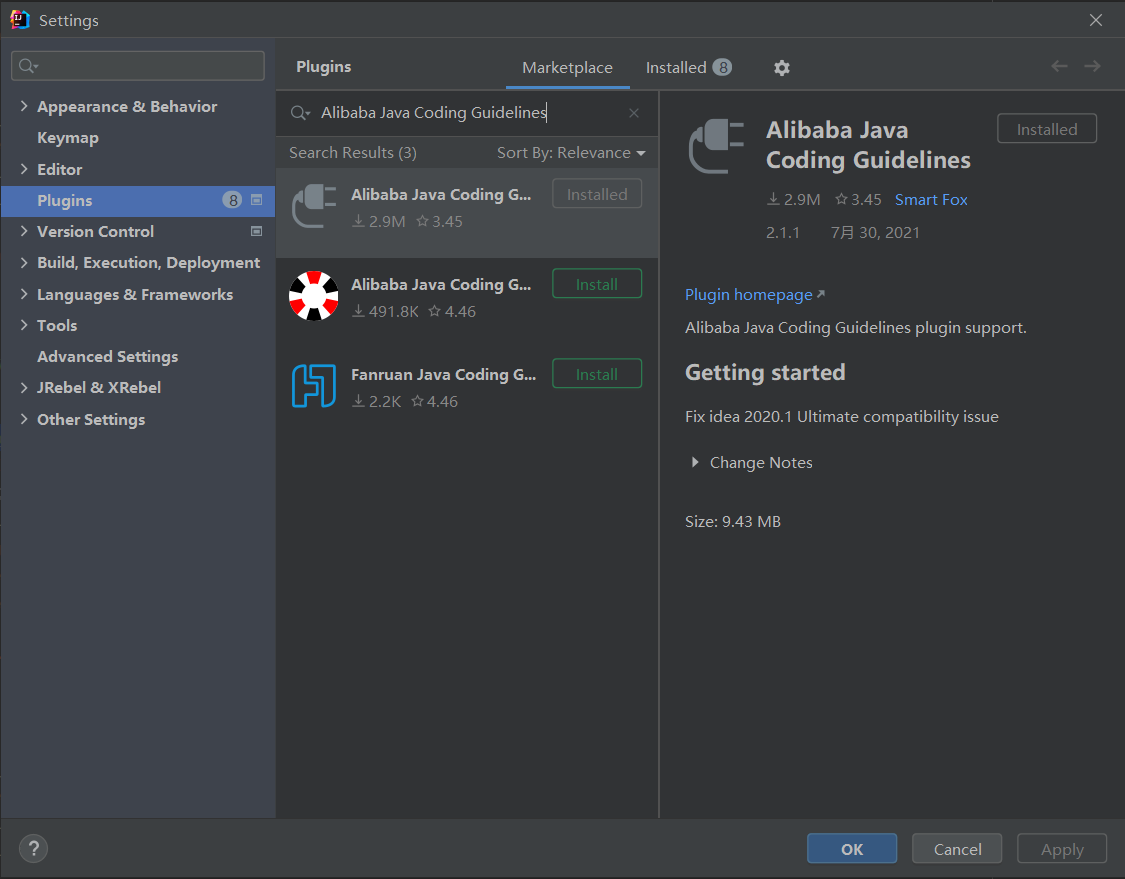1125x879 pixels.
Task: Switch to the Marketplace tab
Action: (x=568, y=67)
